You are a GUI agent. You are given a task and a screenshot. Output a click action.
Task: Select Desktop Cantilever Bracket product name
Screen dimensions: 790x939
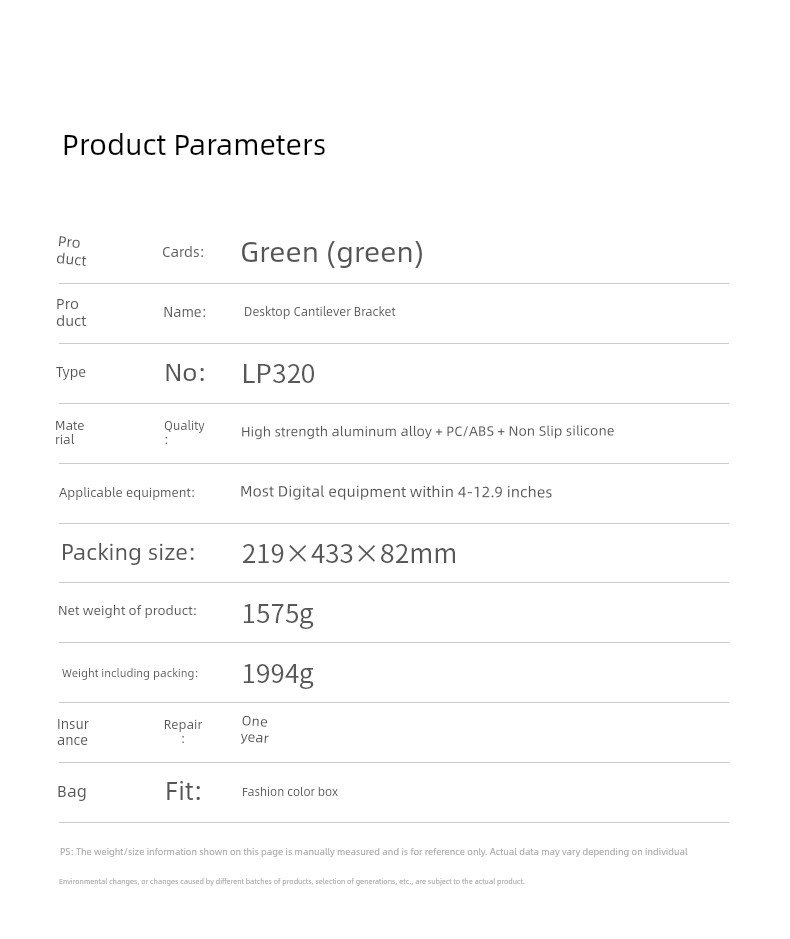point(319,312)
